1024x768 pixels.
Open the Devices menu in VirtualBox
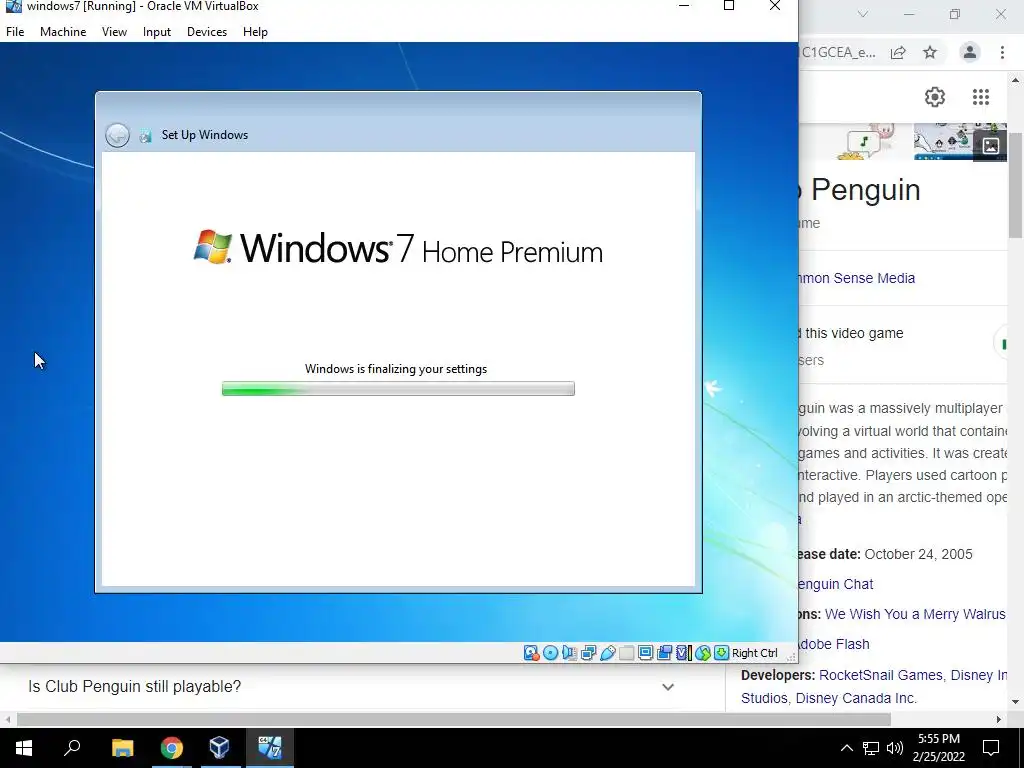pos(207,31)
